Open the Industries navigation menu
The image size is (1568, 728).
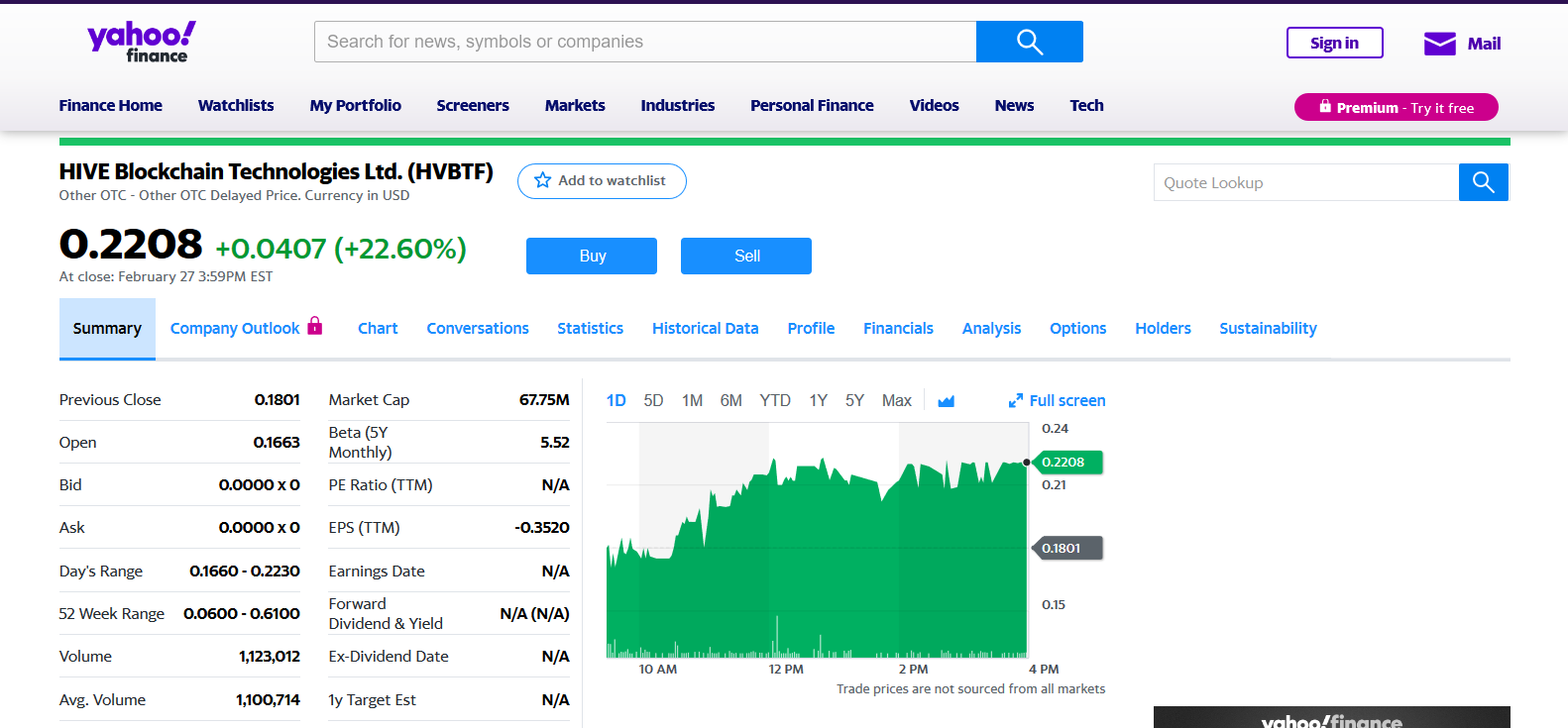[677, 105]
